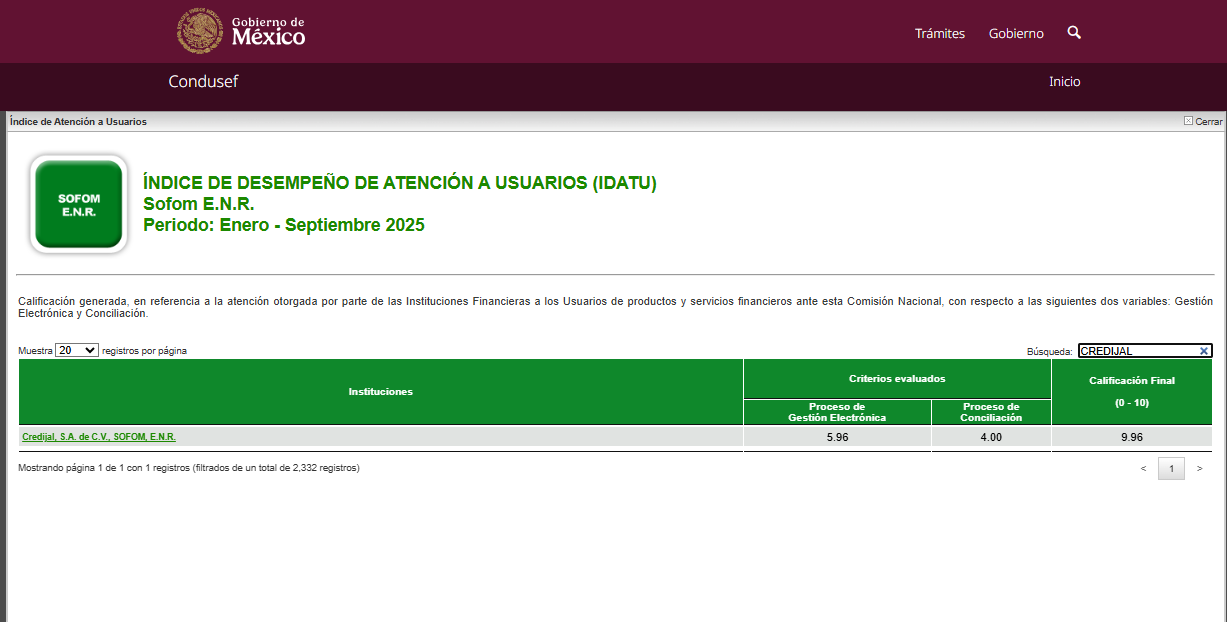Go to next page arrow in pagination
Viewport: 1227px width, 622px height.
1199,468
